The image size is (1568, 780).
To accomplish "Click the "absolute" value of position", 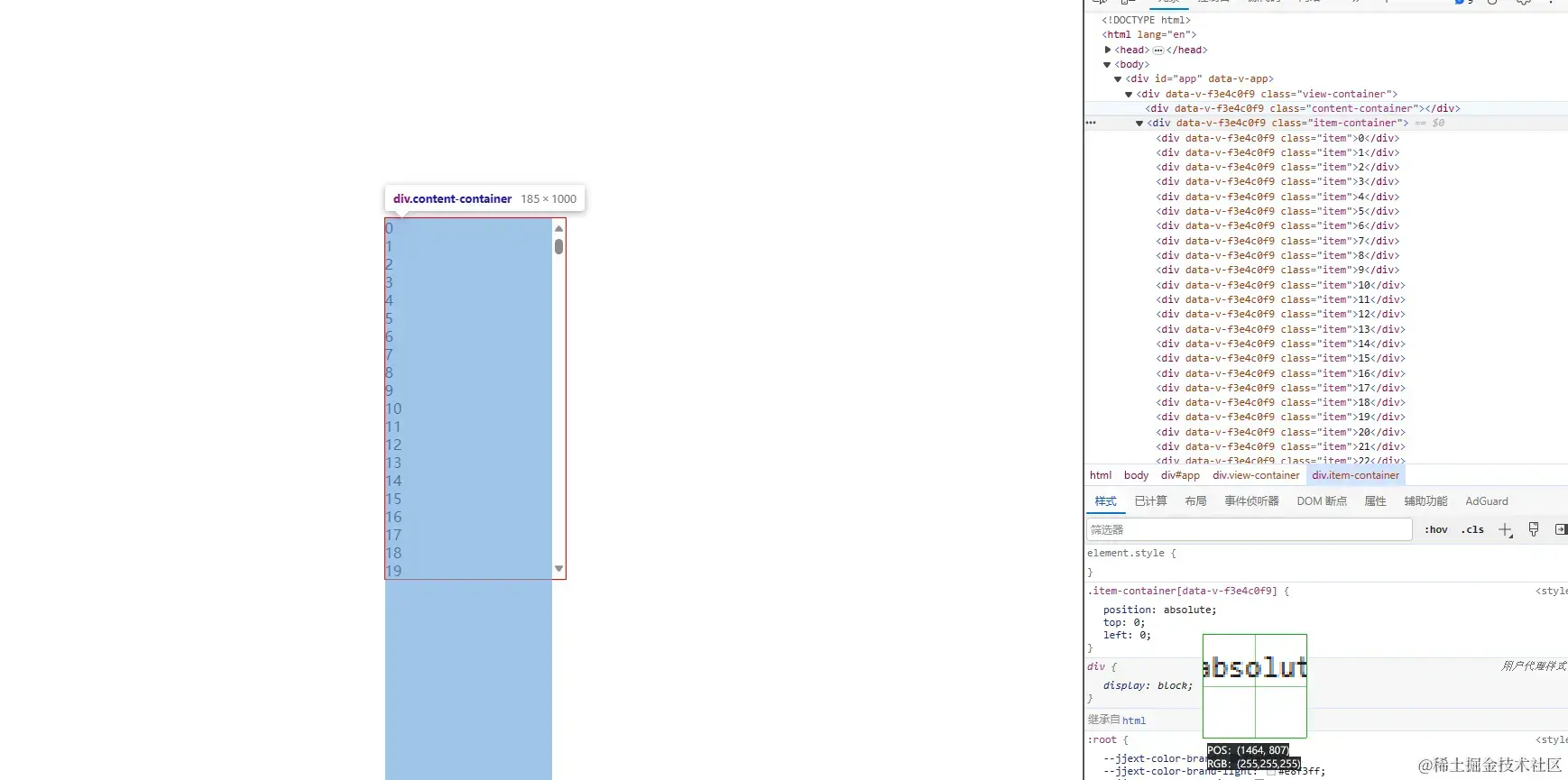I will pyautogui.click(x=1186, y=610).
